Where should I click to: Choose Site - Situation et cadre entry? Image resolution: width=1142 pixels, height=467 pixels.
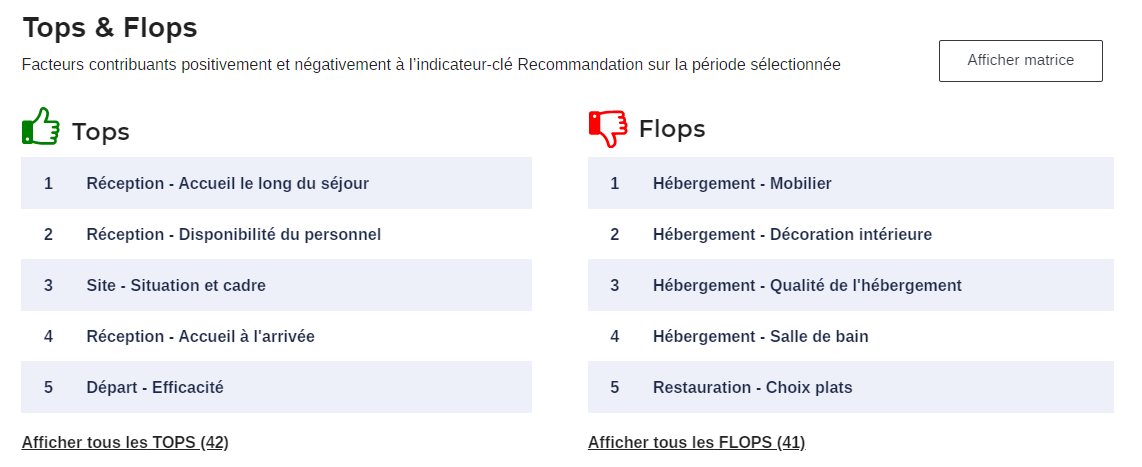[x=176, y=285]
